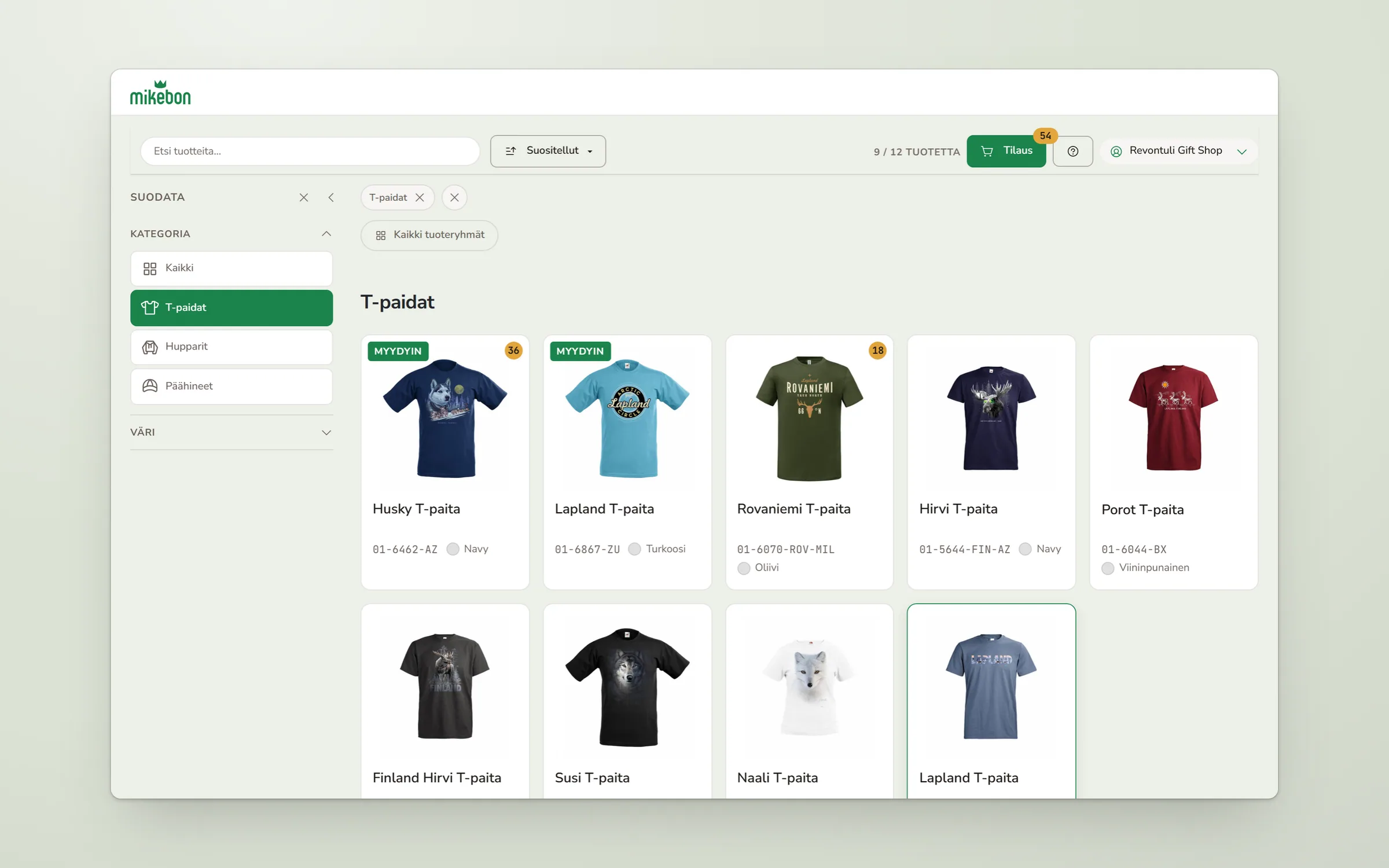Select the Kaikki category
Image resolution: width=1389 pixels, height=868 pixels.
pyautogui.click(x=231, y=269)
